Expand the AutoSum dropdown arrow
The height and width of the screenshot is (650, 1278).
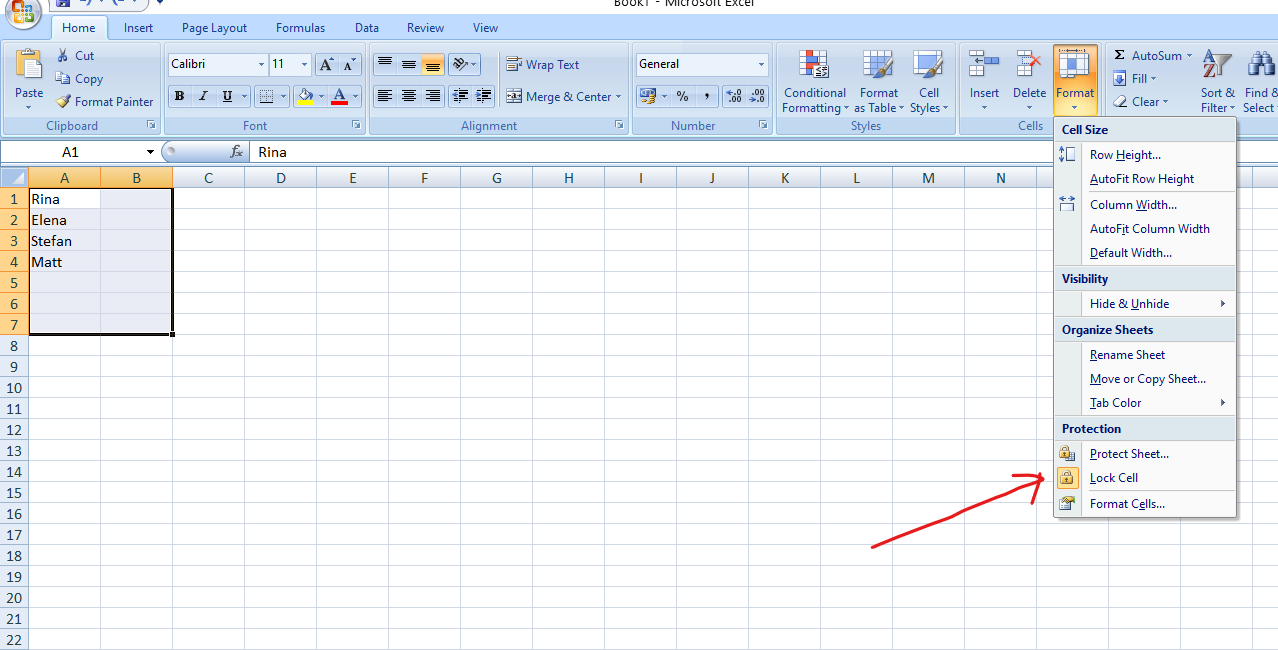(1189, 56)
